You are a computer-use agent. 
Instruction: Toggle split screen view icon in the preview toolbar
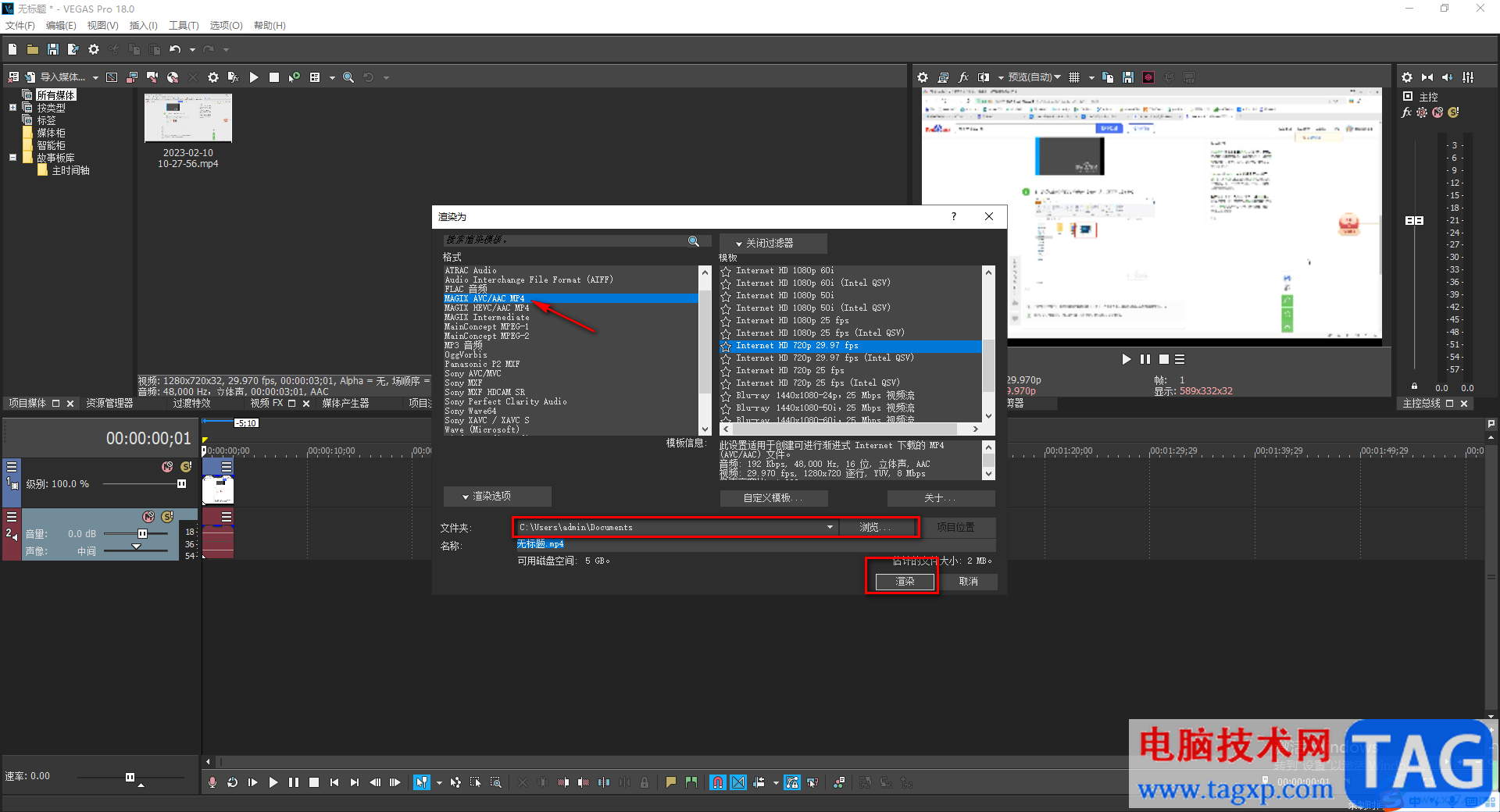click(x=984, y=77)
